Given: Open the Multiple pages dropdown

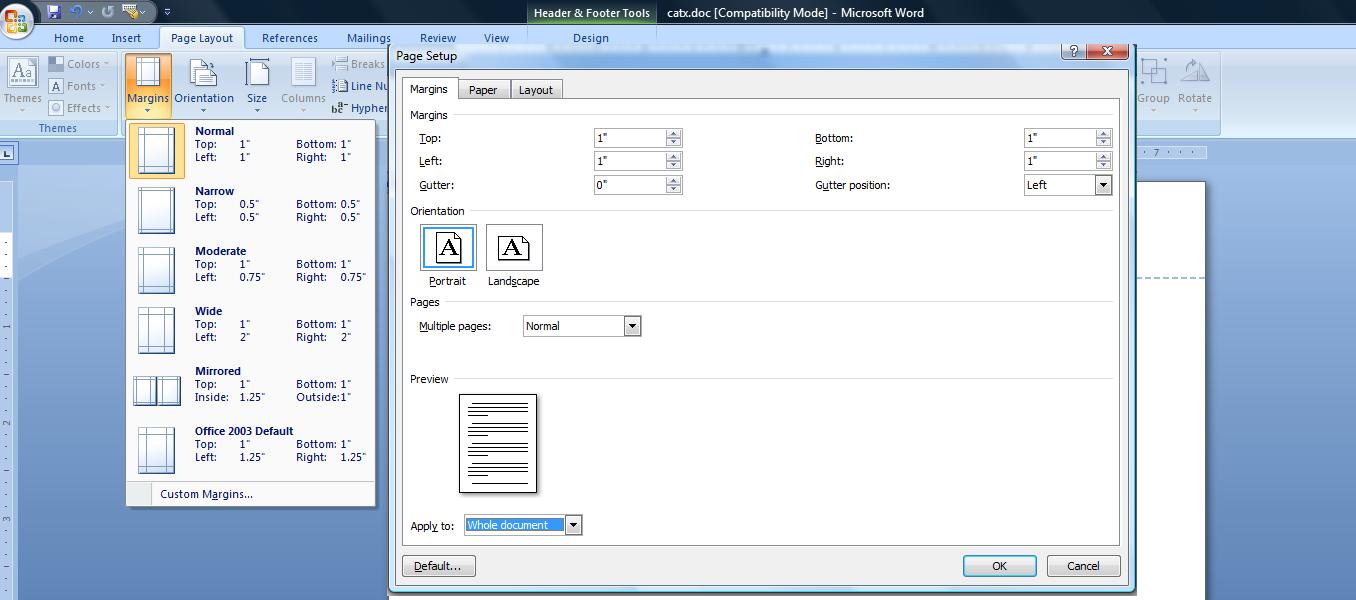Looking at the screenshot, I should (x=632, y=326).
